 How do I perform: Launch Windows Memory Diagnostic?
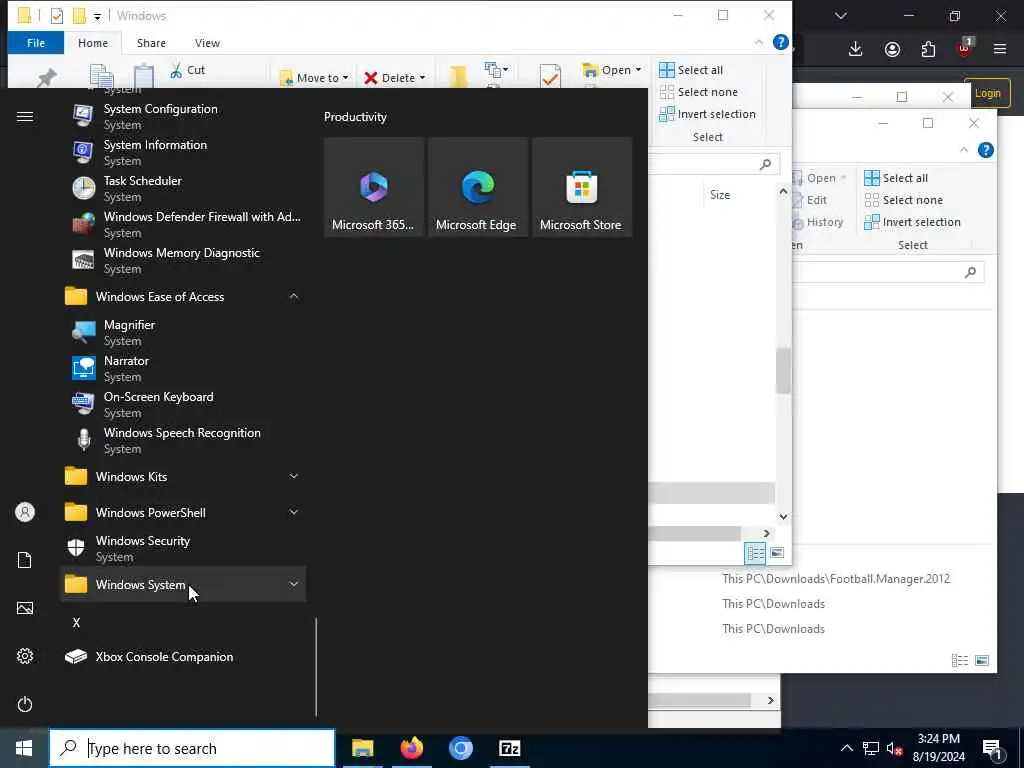(x=183, y=260)
